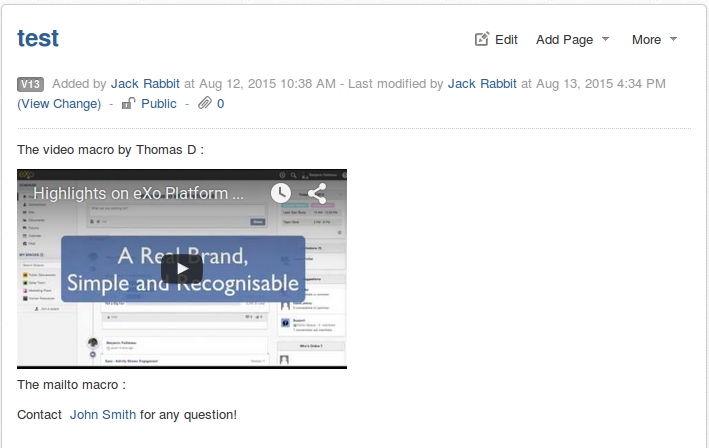Viewport: 709px width, 448px height.
Task: Play the eXo Platform highlights video
Action: 182,269
